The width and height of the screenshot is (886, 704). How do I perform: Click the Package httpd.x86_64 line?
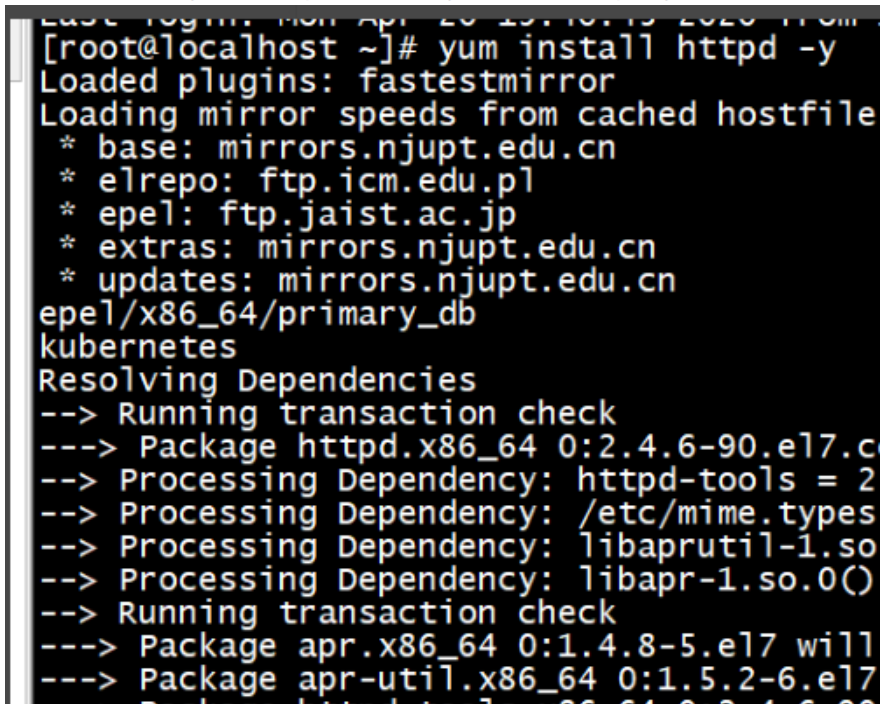[x=457, y=447]
